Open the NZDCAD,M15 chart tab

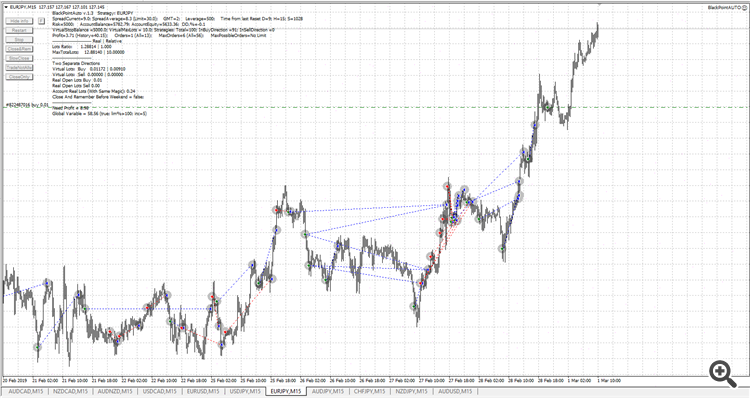click(70, 391)
